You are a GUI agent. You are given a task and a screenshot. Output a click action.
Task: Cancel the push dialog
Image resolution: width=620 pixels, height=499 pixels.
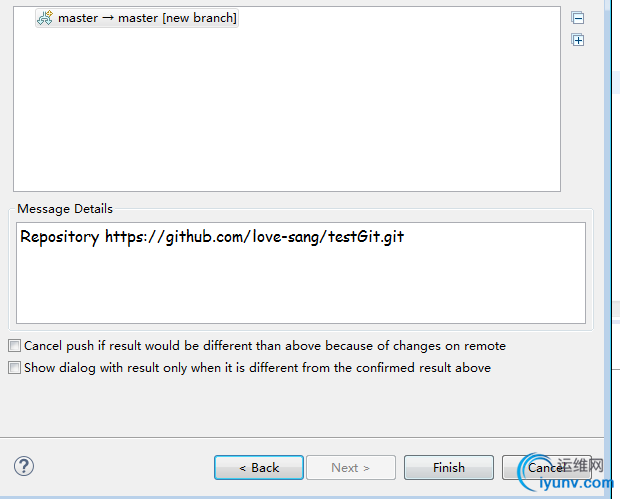(546, 467)
